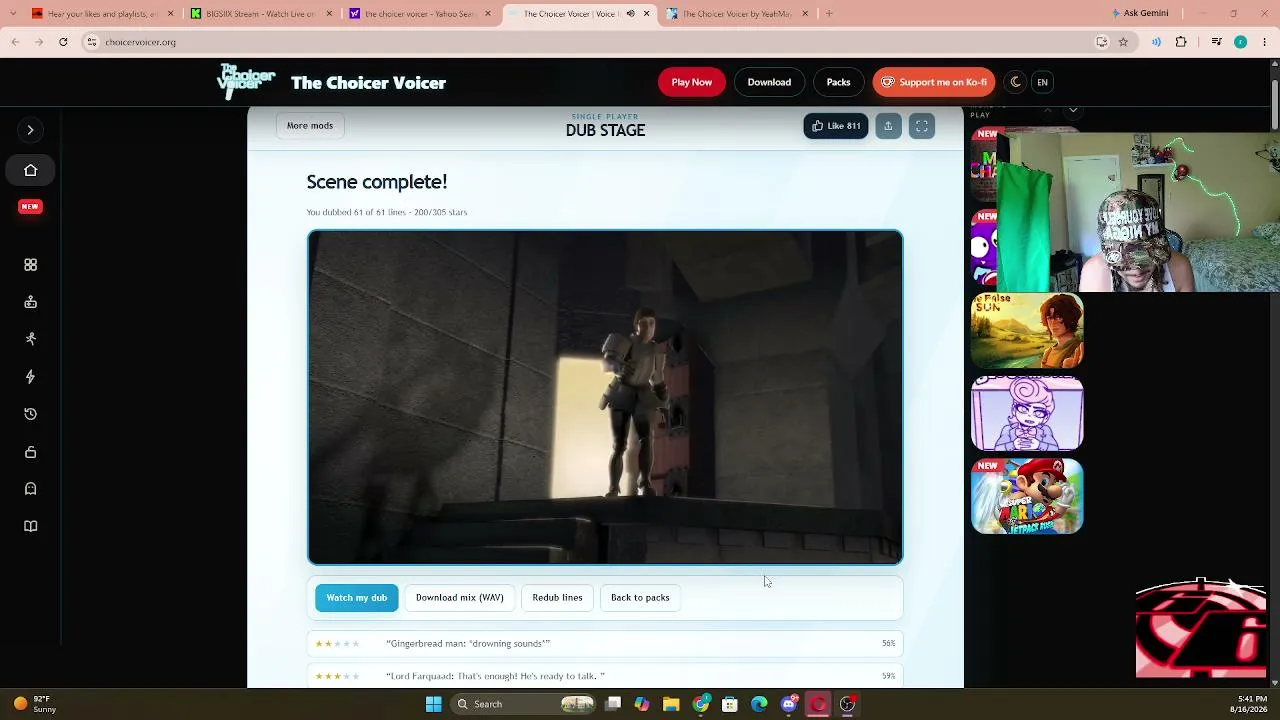Mute the audio icon on active tab
The height and width of the screenshot is (720, 1280).
coord(630,14)
